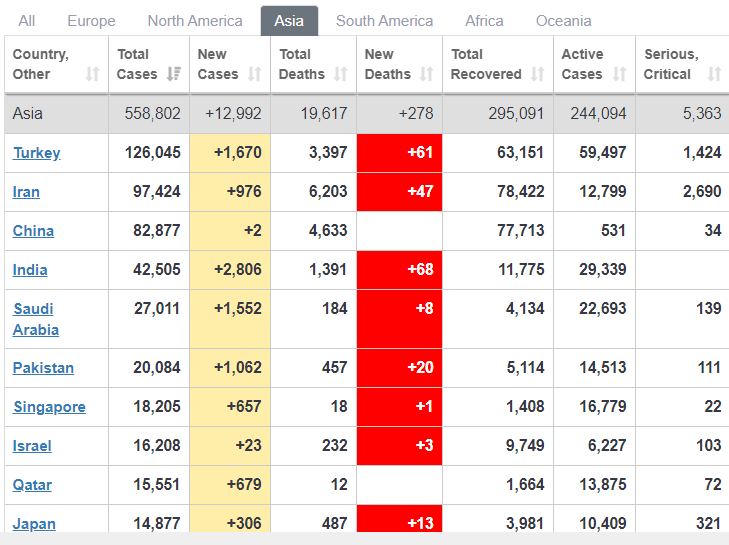Click Pakistan new deaths +20 cell
The width and height of the screenshot is (729, 545).
coord(399,368)
